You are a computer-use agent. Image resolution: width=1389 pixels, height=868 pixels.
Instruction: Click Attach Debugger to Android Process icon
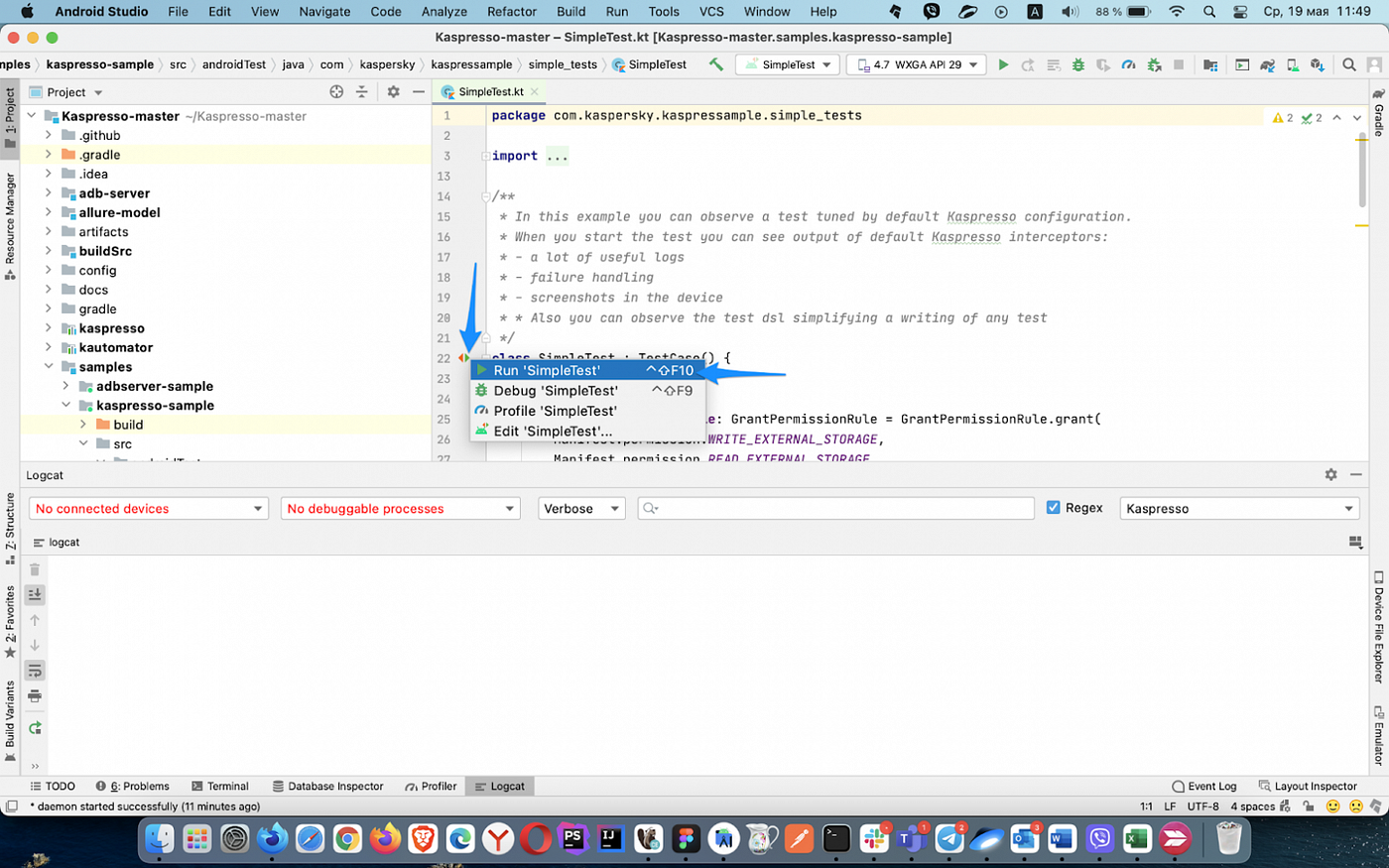click(x=1154, y=64)
